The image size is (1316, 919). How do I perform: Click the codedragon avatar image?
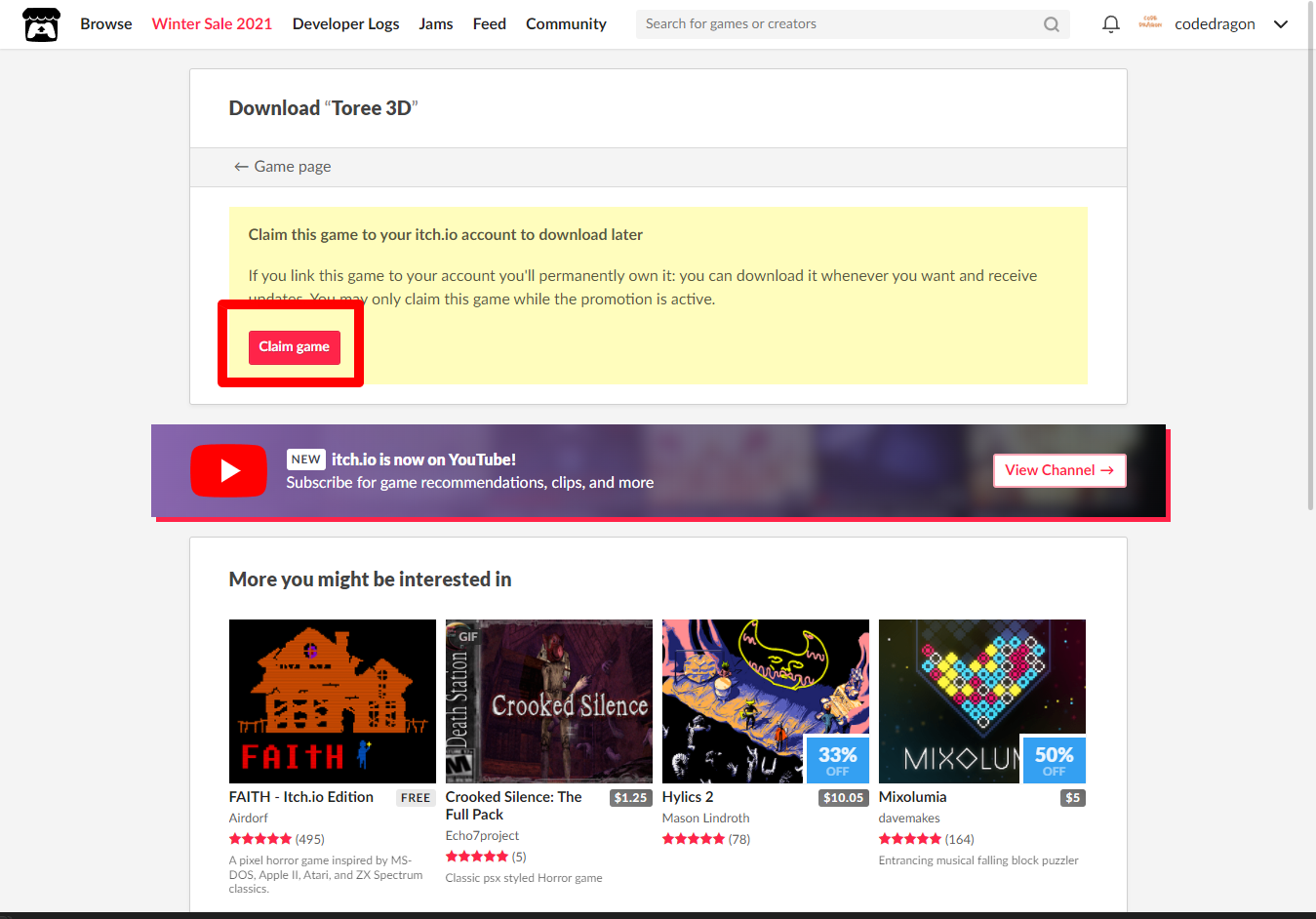(1150, 23)
